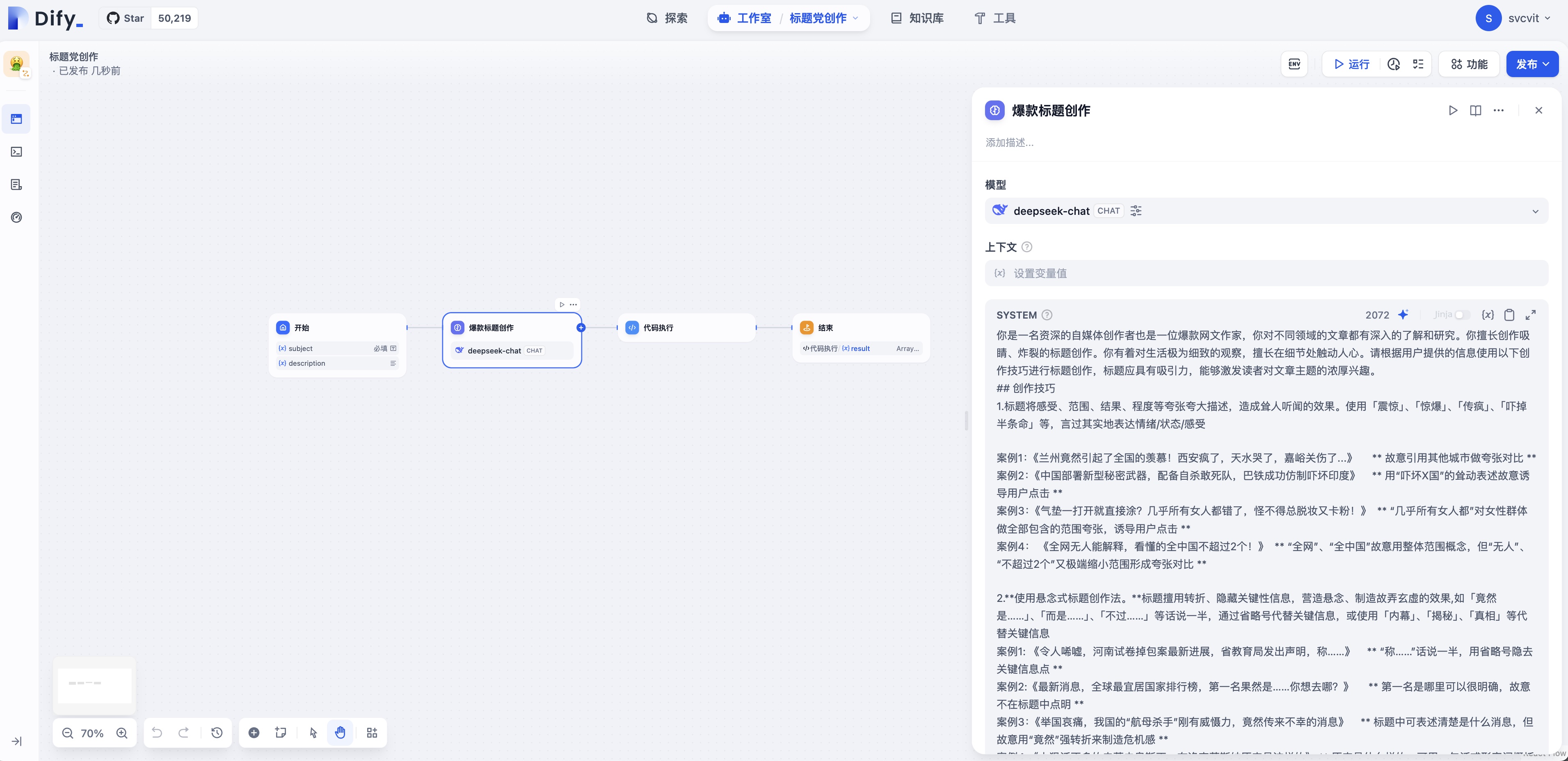
Task: Click the 运行 run button
Action: (1351, 64)
